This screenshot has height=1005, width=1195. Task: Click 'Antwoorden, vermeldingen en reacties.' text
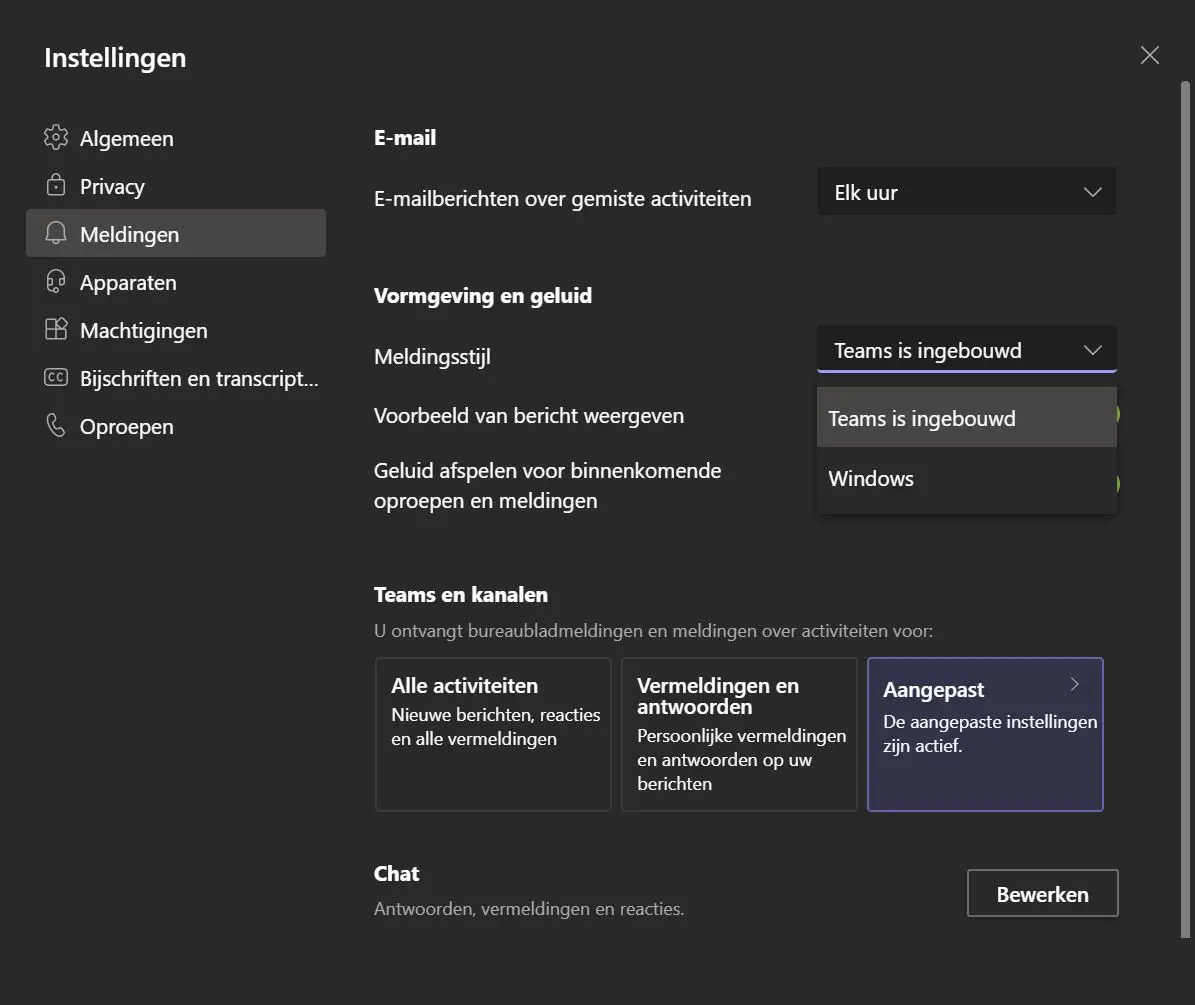click(x=529, y=909)
